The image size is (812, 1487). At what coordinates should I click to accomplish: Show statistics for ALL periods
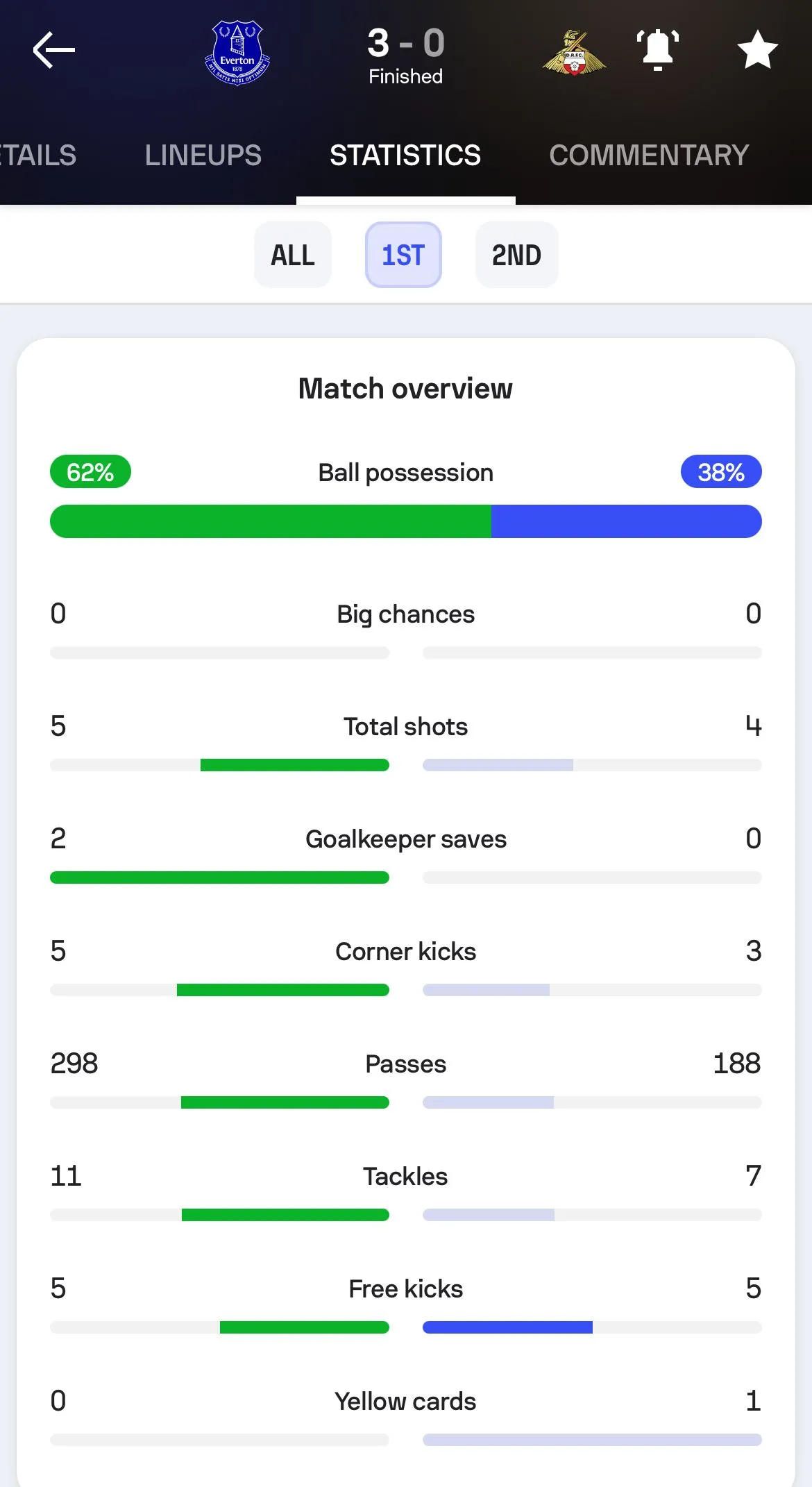coord(293,255)
